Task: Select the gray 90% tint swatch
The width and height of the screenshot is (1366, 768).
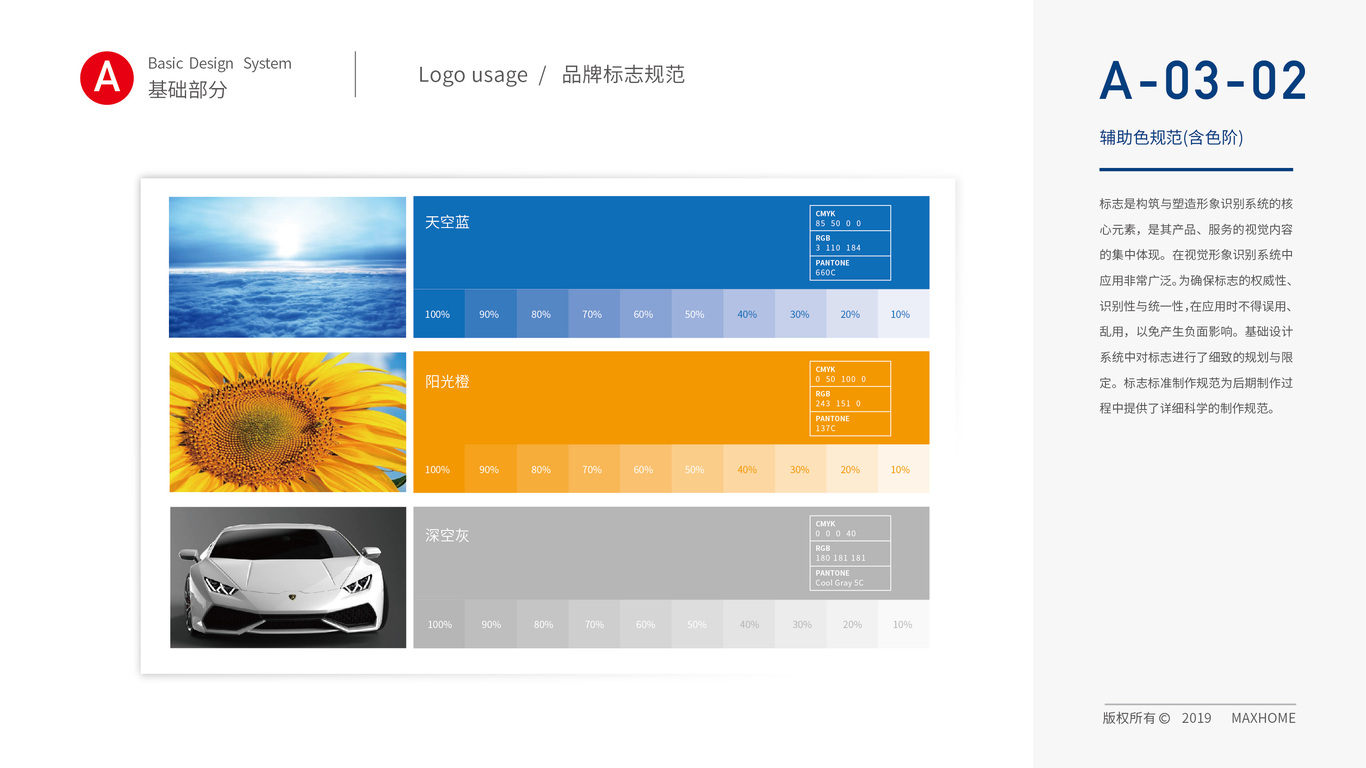Action: tap(490, 624)
